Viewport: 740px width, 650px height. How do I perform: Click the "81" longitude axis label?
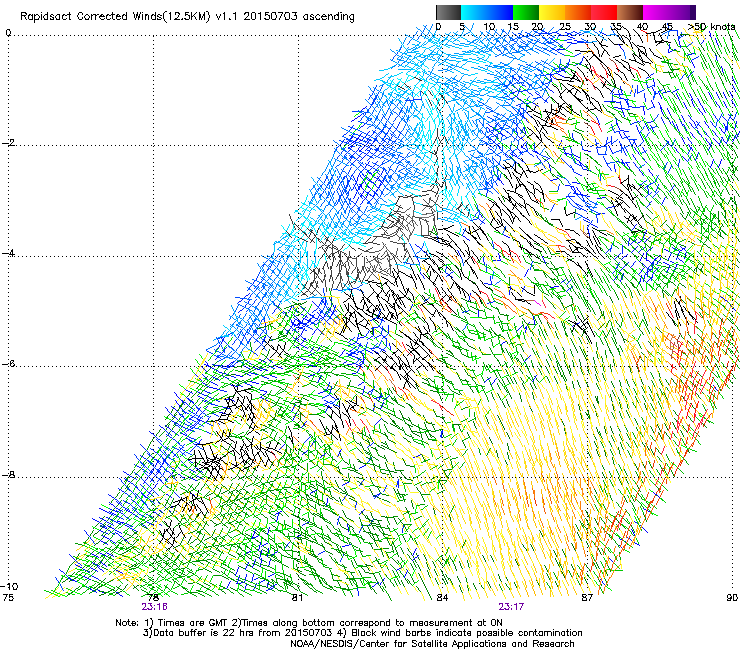[297, 598]
